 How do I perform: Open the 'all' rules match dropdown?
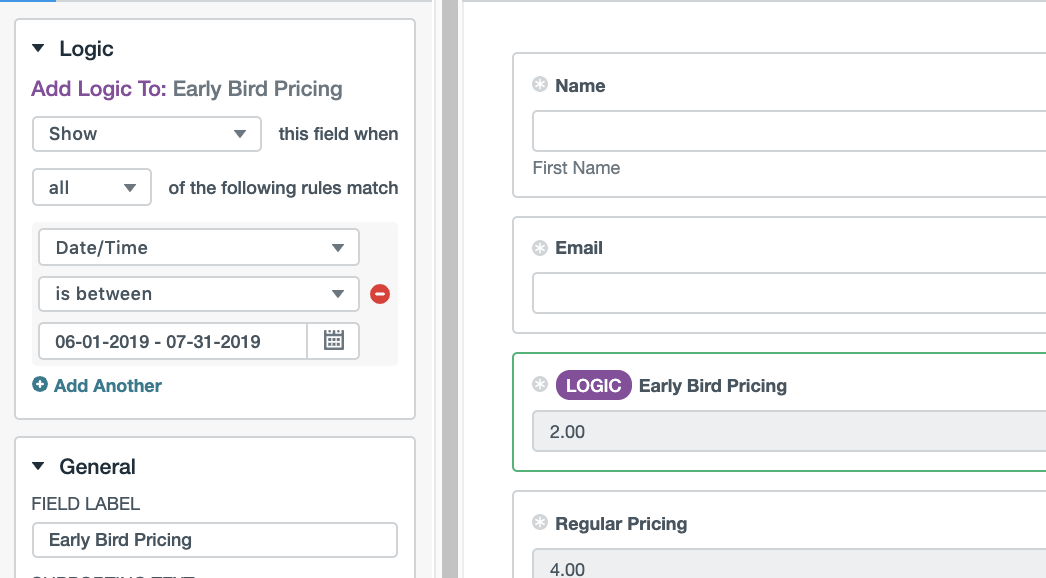(x=91, y=186)
